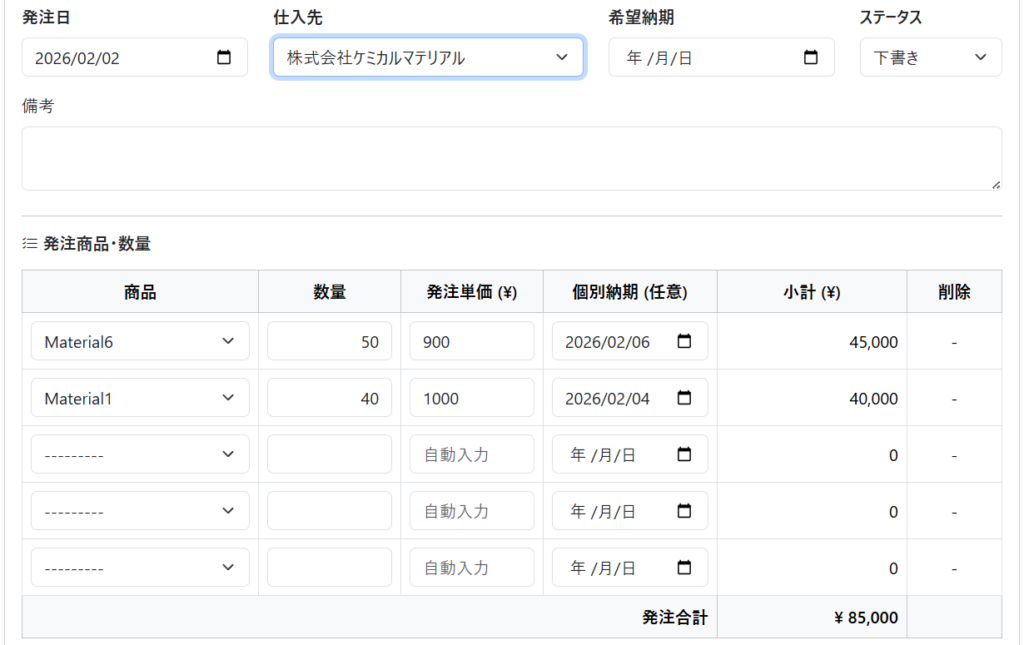
Task: Open calendar icon in fourth row 個別納期
Action: 684,511
